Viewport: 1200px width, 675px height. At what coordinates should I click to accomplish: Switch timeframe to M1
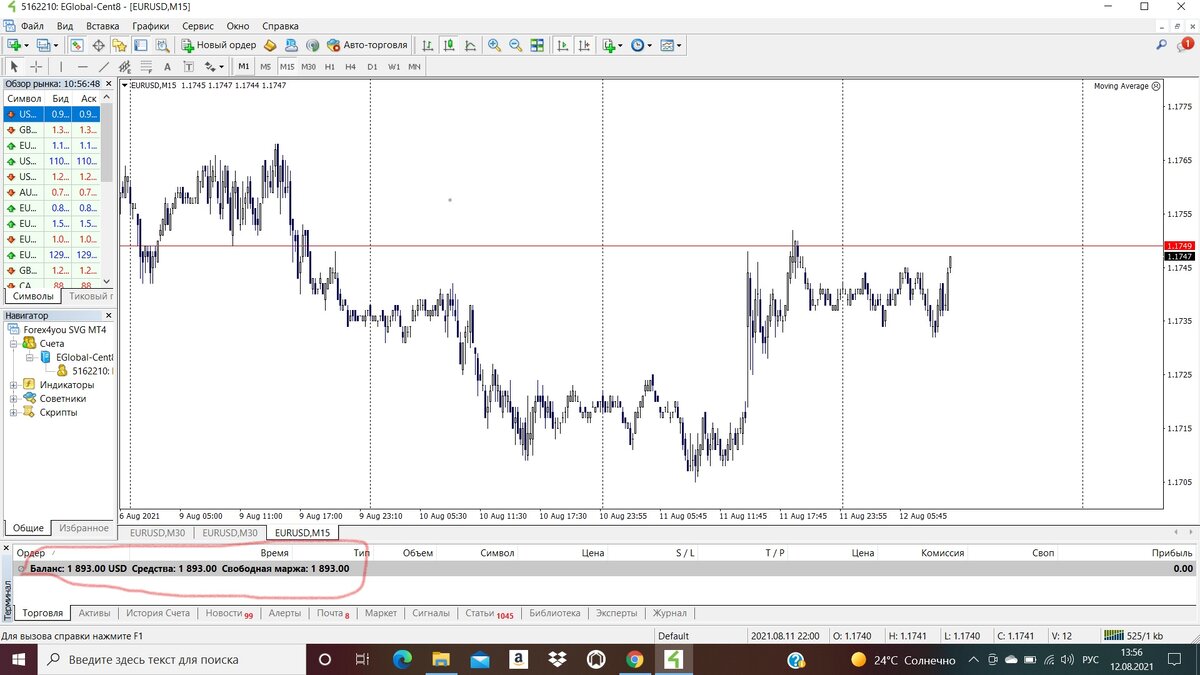point(244,67)
